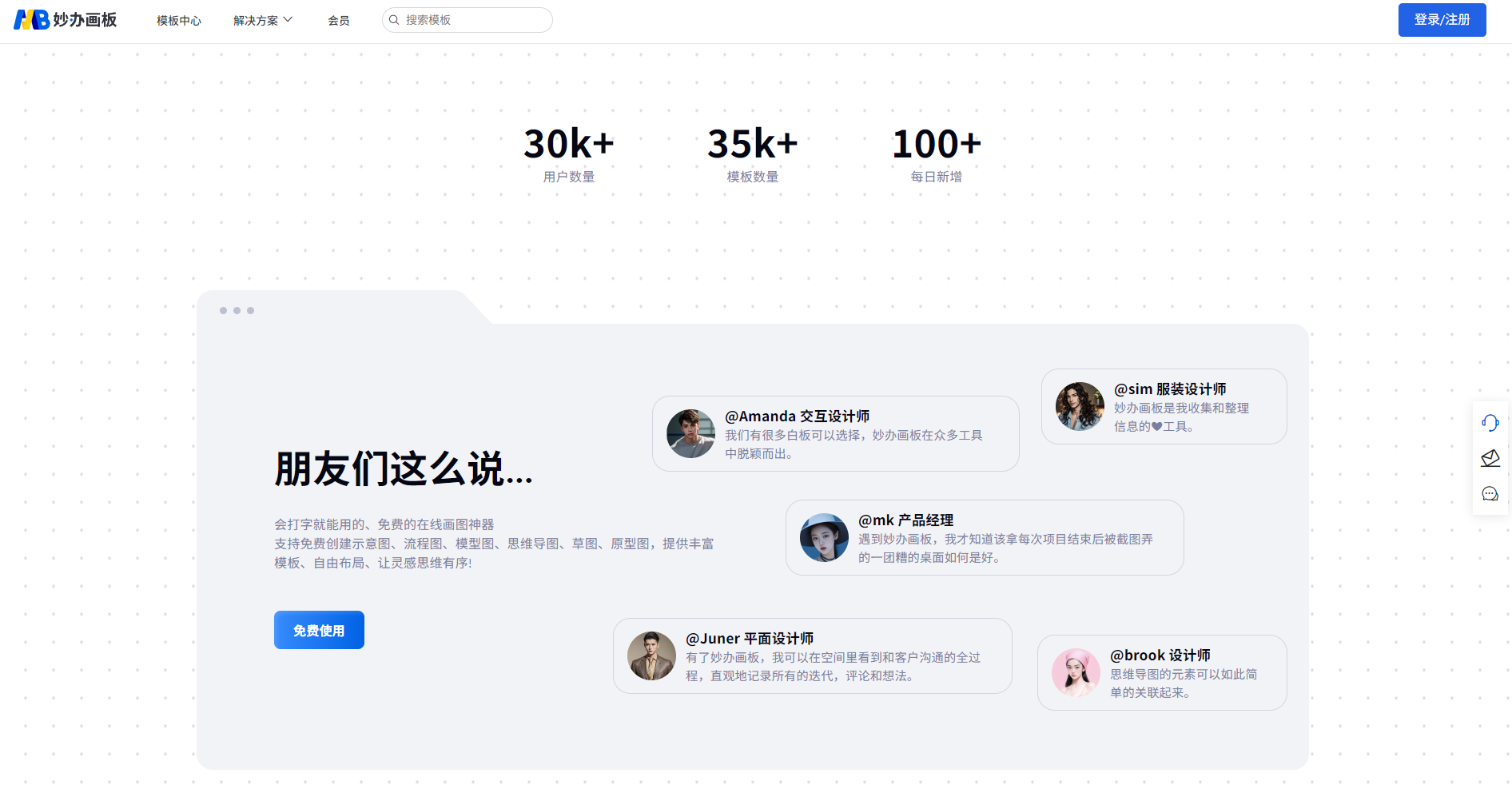Open 模板中心 in navigation
1512x797 pixels.
[x=179, y=20]
